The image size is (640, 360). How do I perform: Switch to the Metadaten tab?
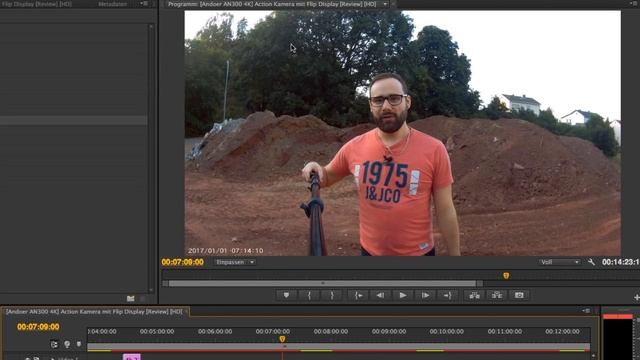[112, 4]
